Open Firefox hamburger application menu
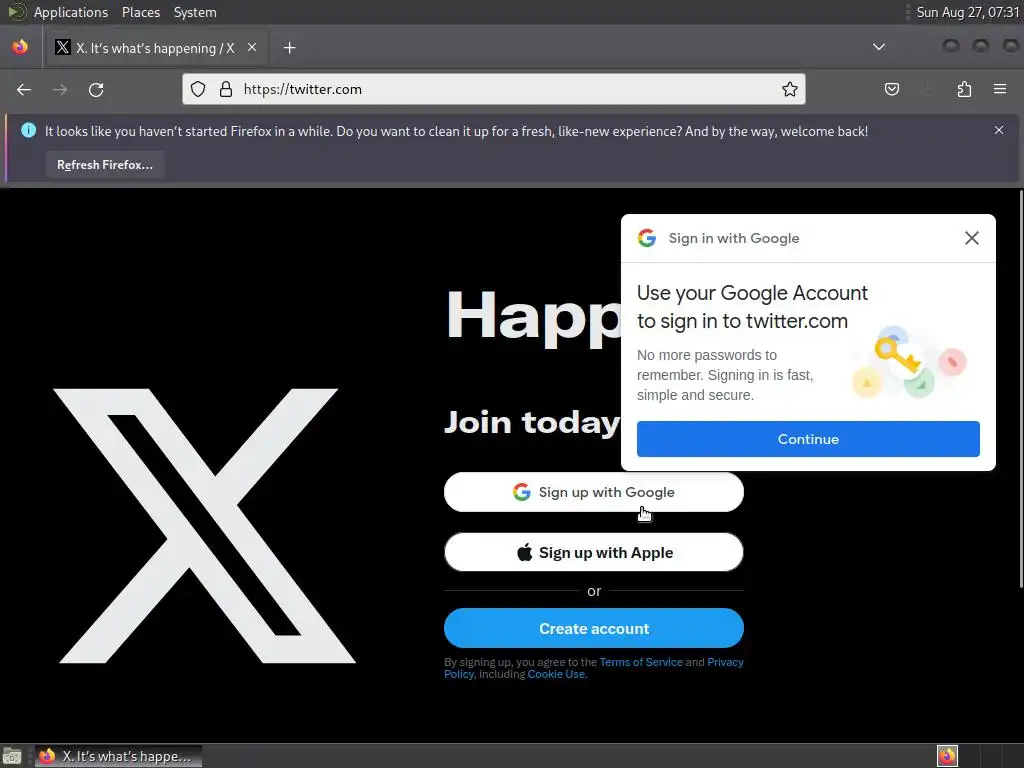The image size is (1024, 768). click(x=1000, y=89)
